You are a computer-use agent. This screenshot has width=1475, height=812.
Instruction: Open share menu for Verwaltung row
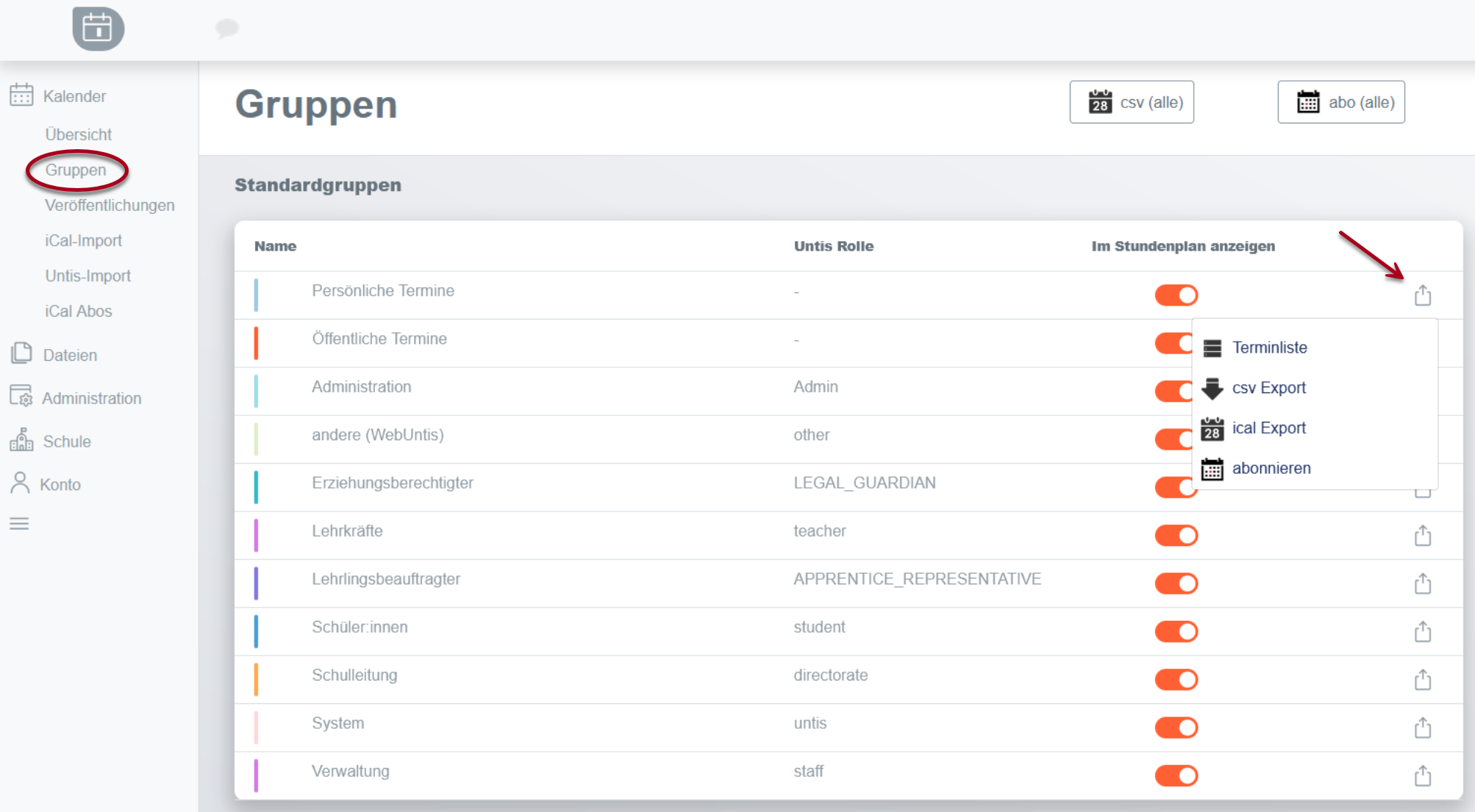(x=1423, y=775)
